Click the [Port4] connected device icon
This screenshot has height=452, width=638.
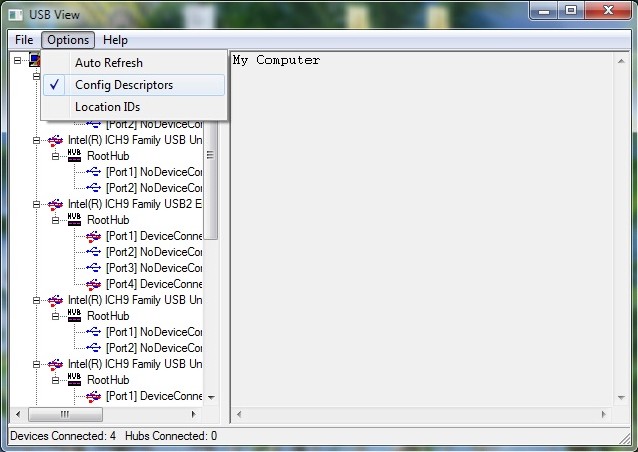point(94,284)
